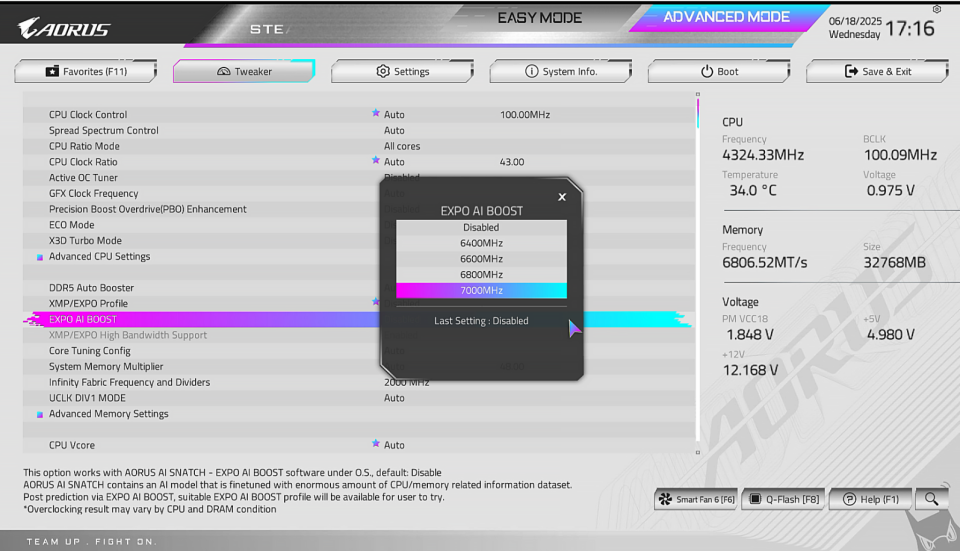Select the CPU Clock Ratio row
The height and width of the screenshot is (551, 960).
tap(359, 162)
